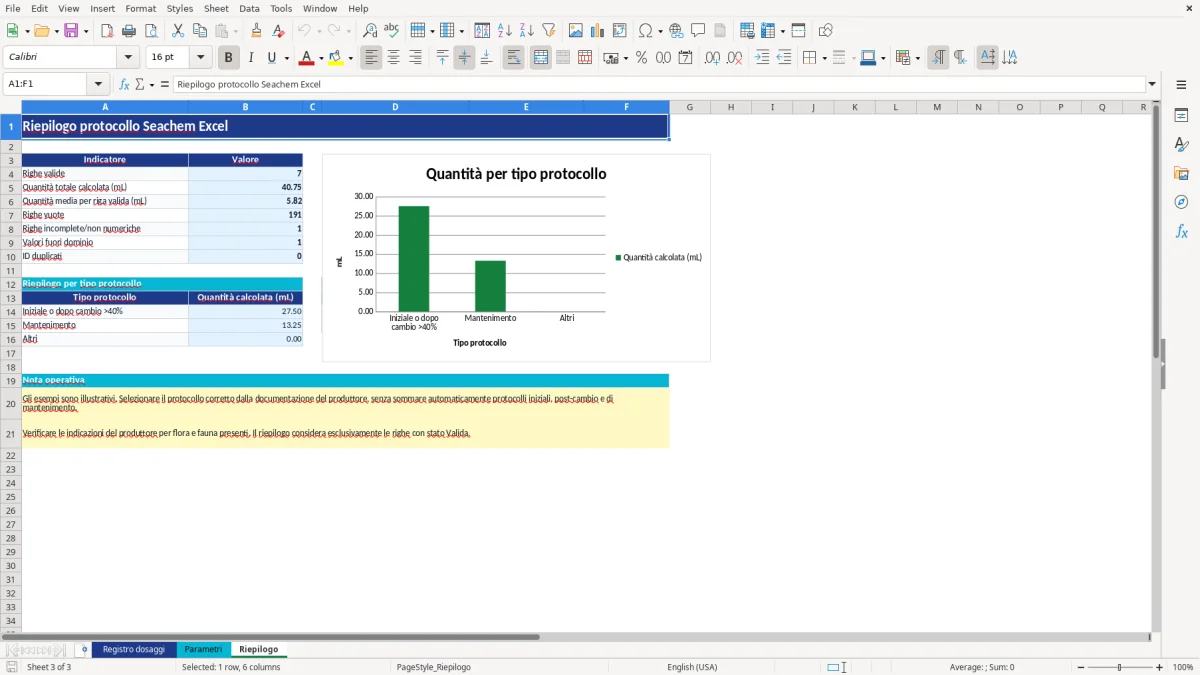Toggle Wrap Text
This screenshot has width=1200, height=675.
513,58
